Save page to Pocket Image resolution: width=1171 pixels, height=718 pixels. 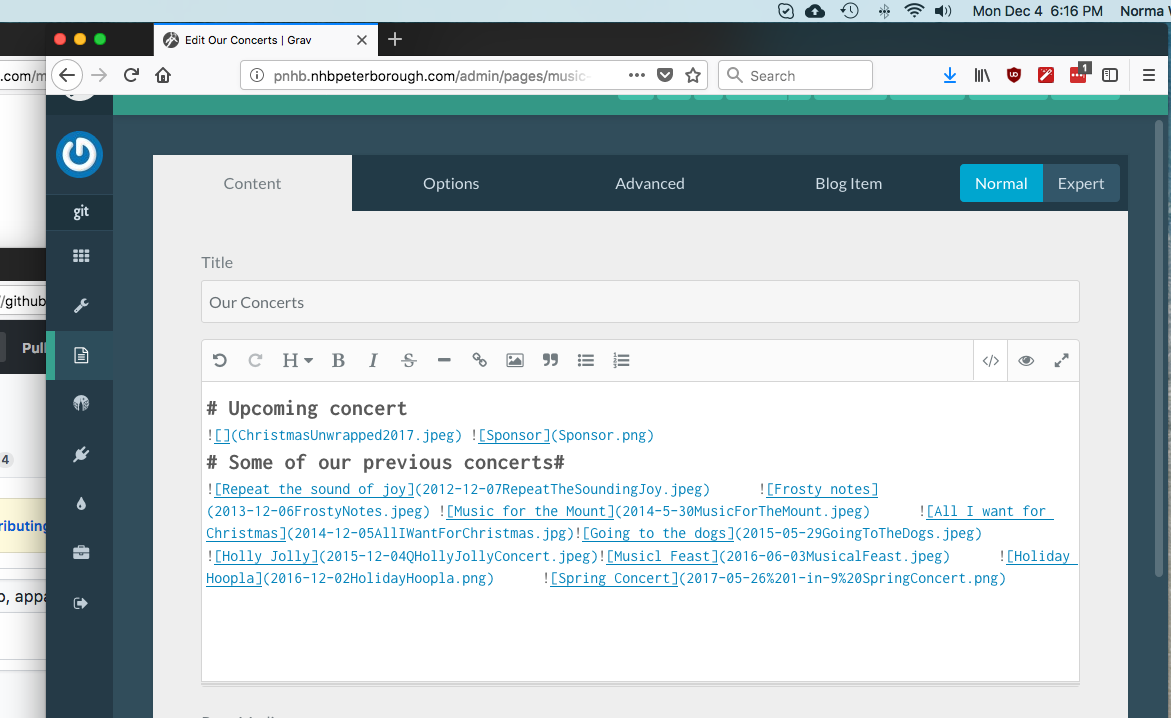click(x=665, y=75)
